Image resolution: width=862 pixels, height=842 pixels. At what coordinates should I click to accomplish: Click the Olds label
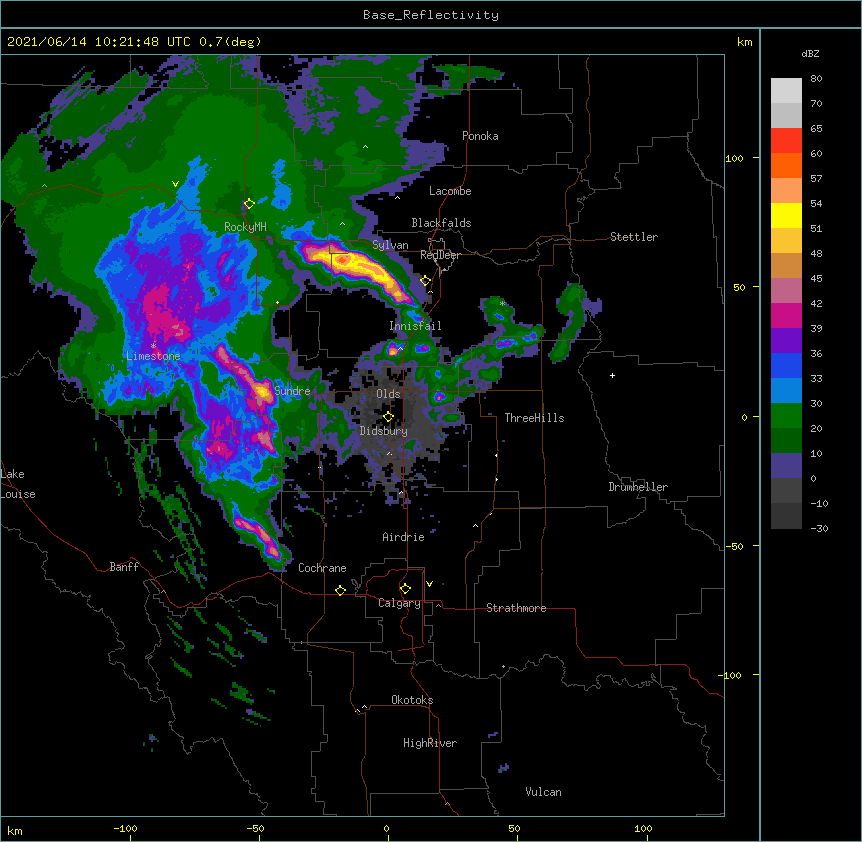[388, 394]
